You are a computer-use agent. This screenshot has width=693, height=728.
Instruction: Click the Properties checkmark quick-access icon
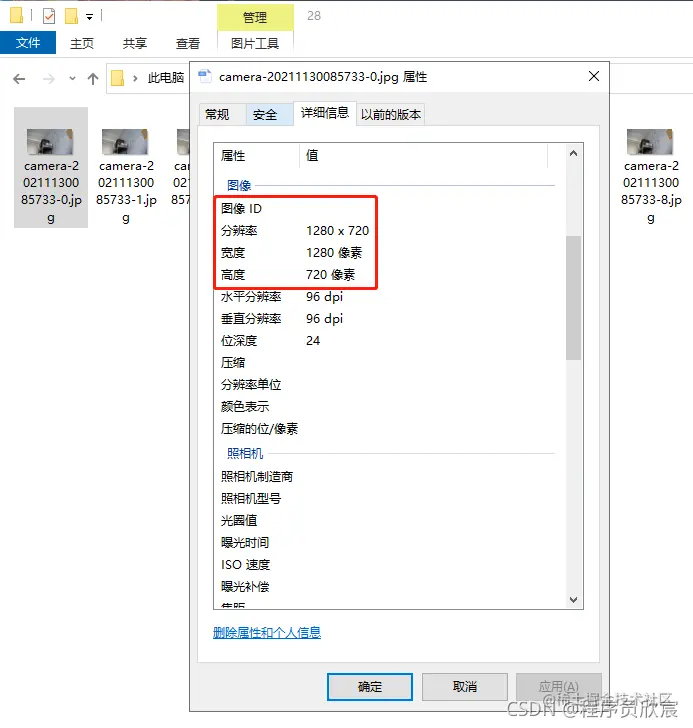pos(49,16)
